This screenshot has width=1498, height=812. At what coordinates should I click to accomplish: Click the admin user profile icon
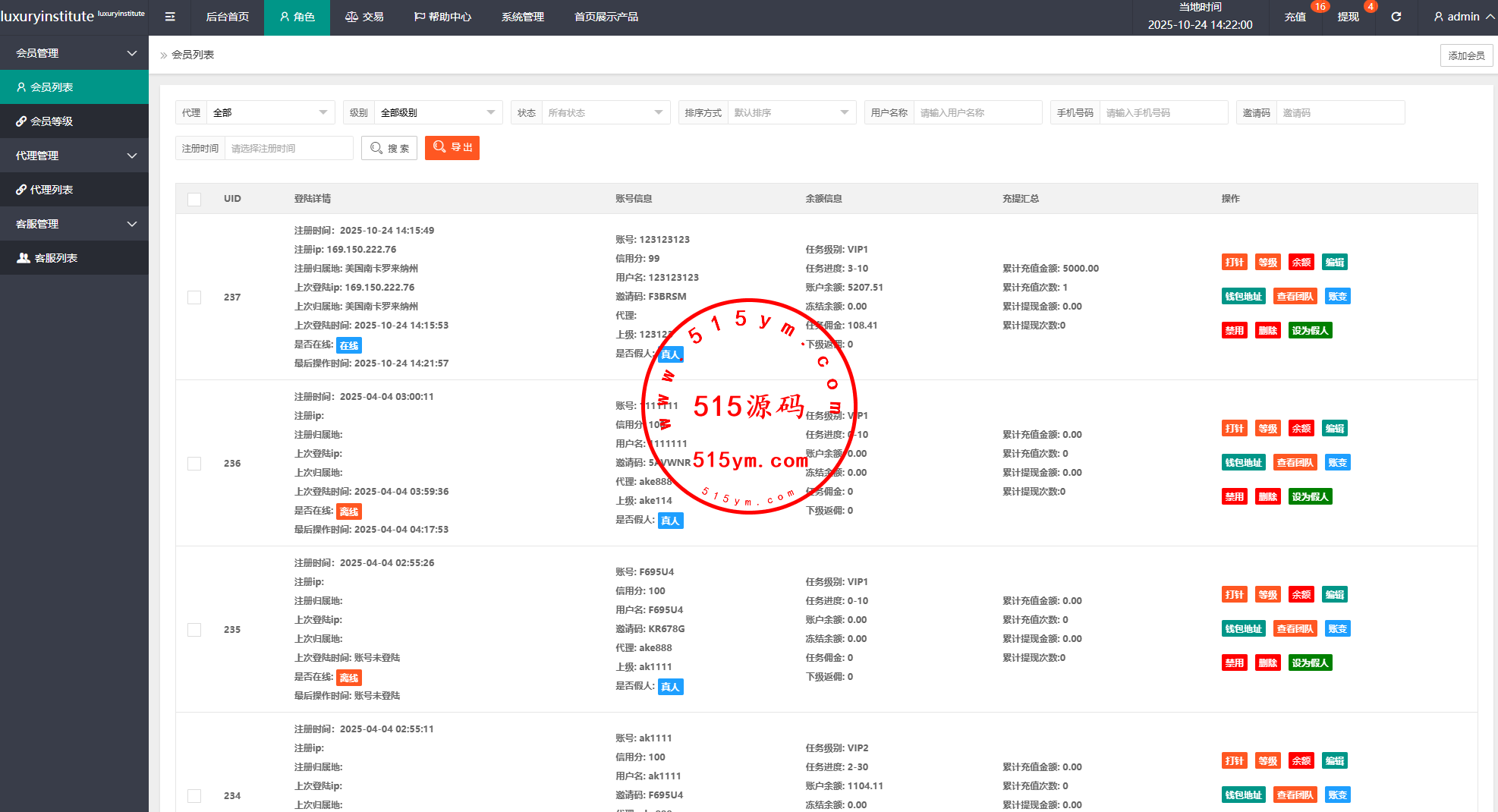click(x=1438, y=17)
